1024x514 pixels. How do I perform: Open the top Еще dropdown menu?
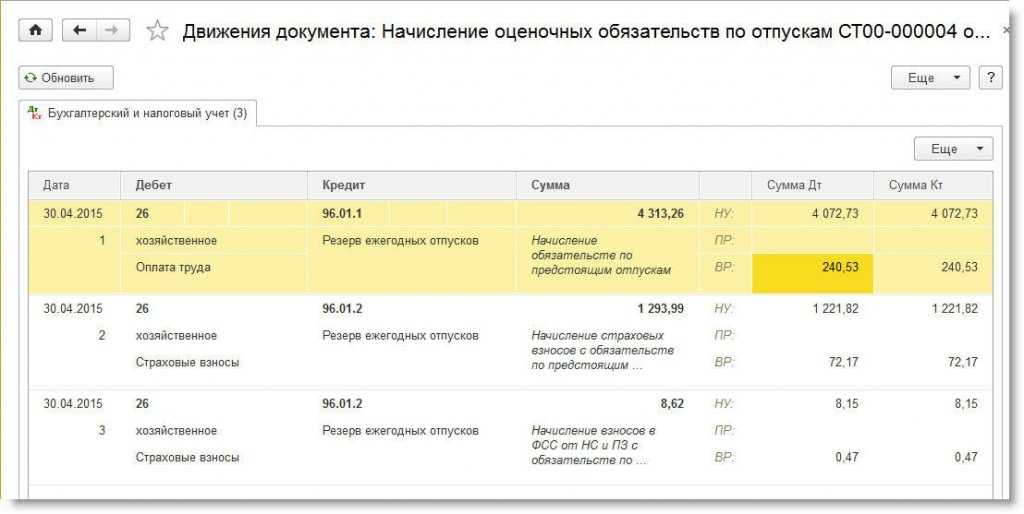pyautogui.click(x=930, y=78)
